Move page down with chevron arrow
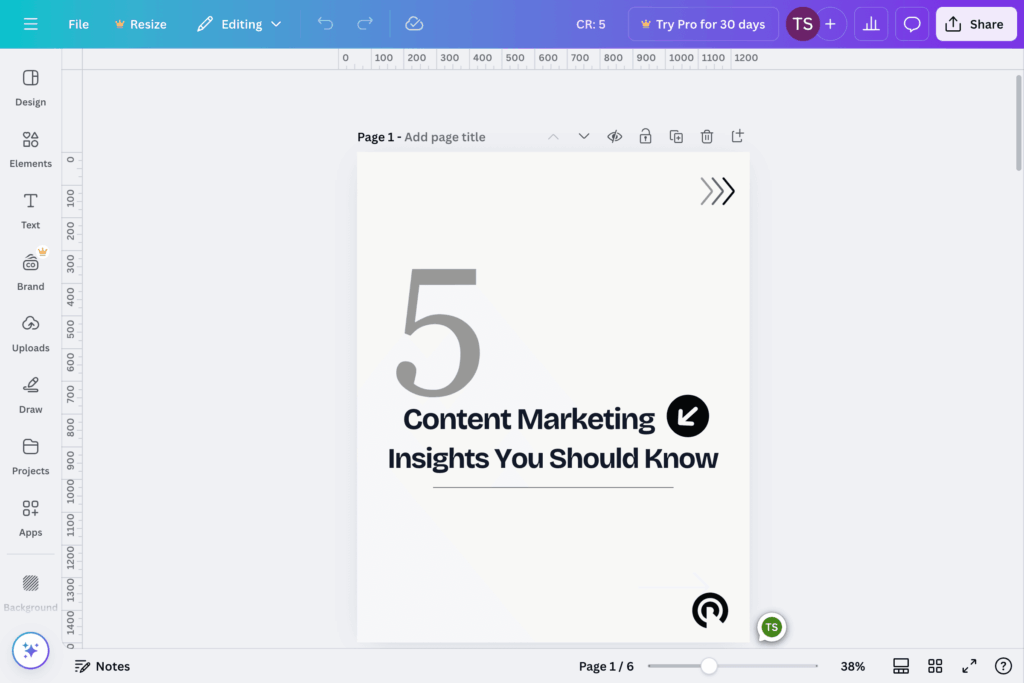Screen dimensions: 1024x683 (x=584, y=136)
